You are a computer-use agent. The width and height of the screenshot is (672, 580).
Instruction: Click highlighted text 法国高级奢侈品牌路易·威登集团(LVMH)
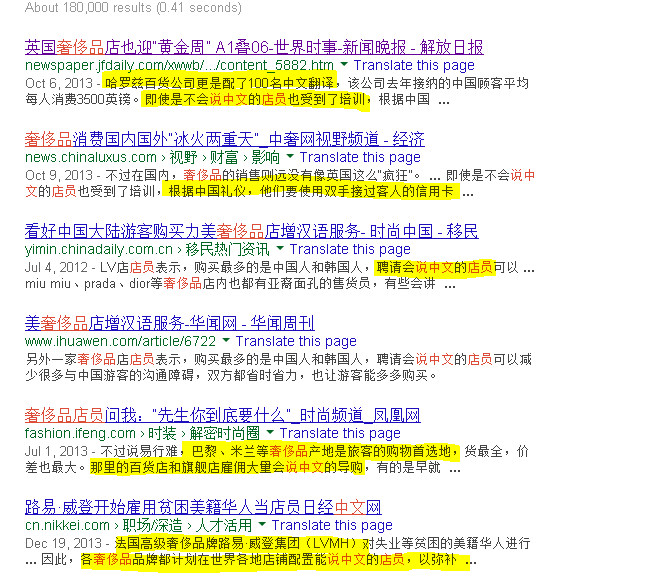click(236, 544)
